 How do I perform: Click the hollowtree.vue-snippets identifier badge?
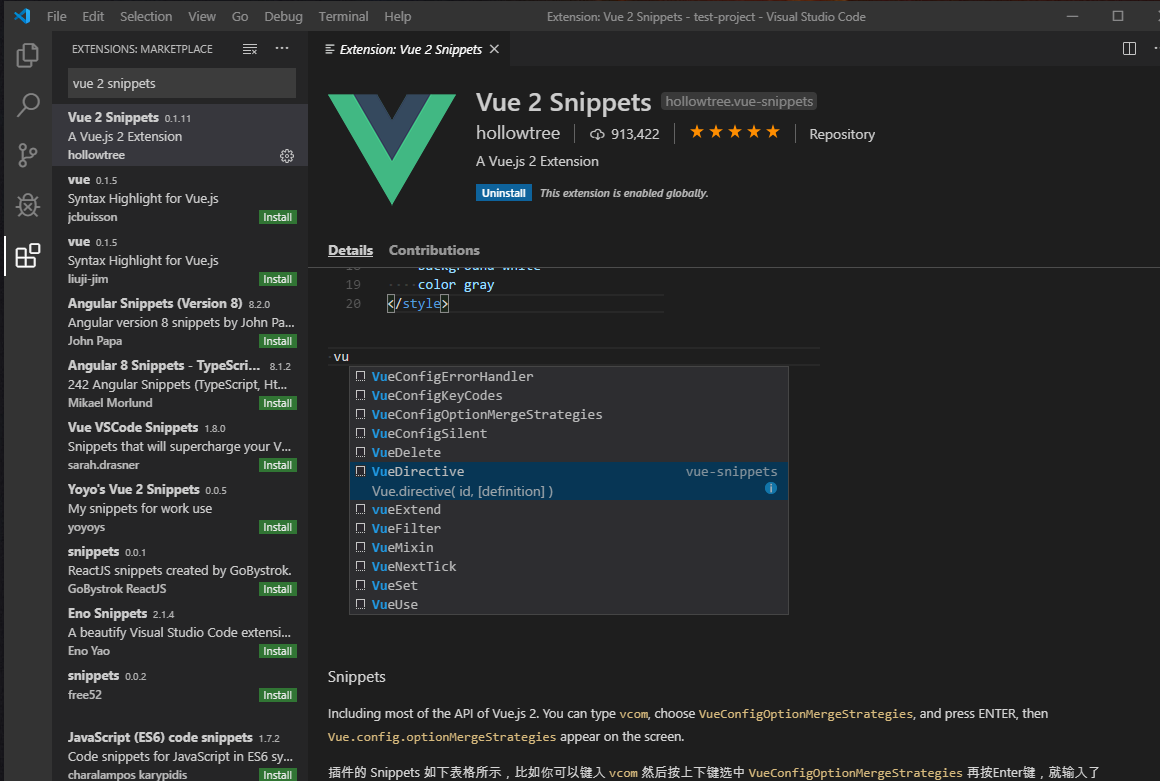tap(739, 101)
